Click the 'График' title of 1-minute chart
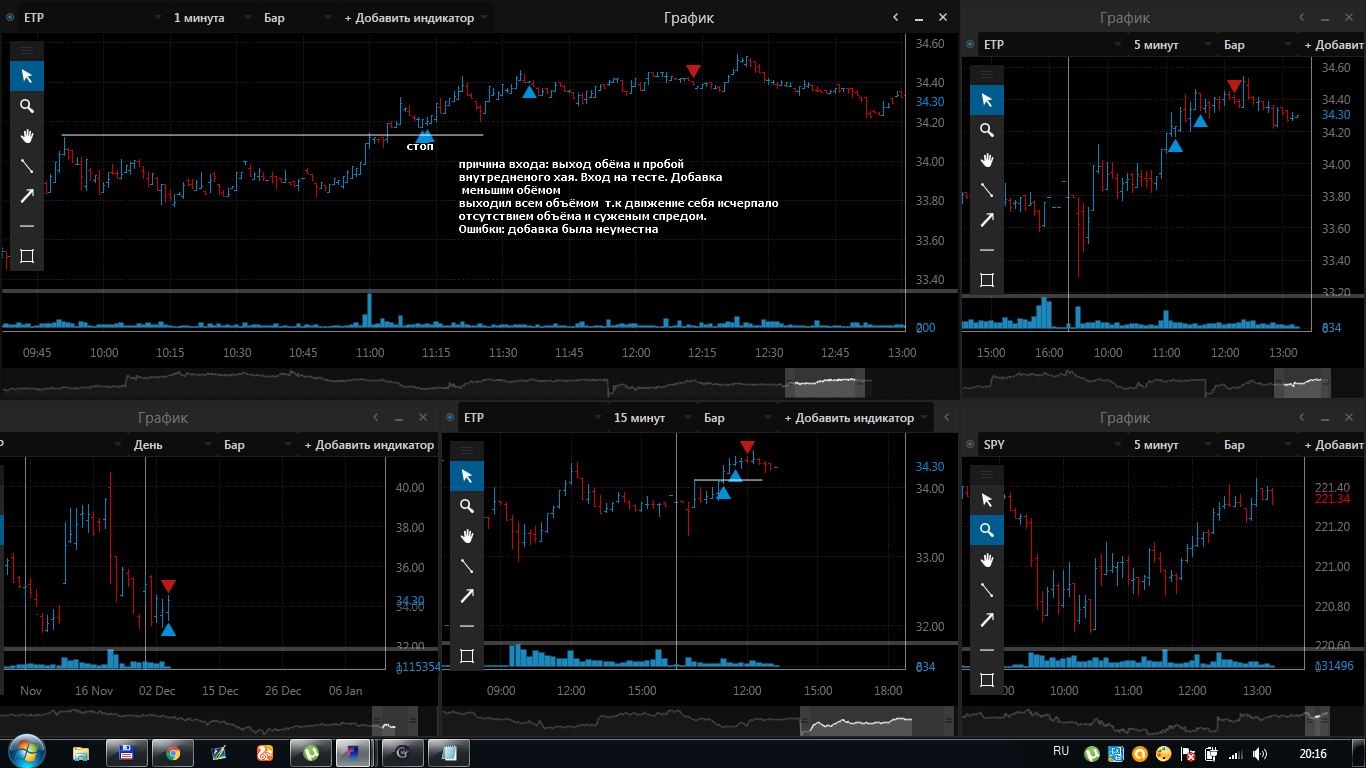1366x768 pixels. [689, 18]
